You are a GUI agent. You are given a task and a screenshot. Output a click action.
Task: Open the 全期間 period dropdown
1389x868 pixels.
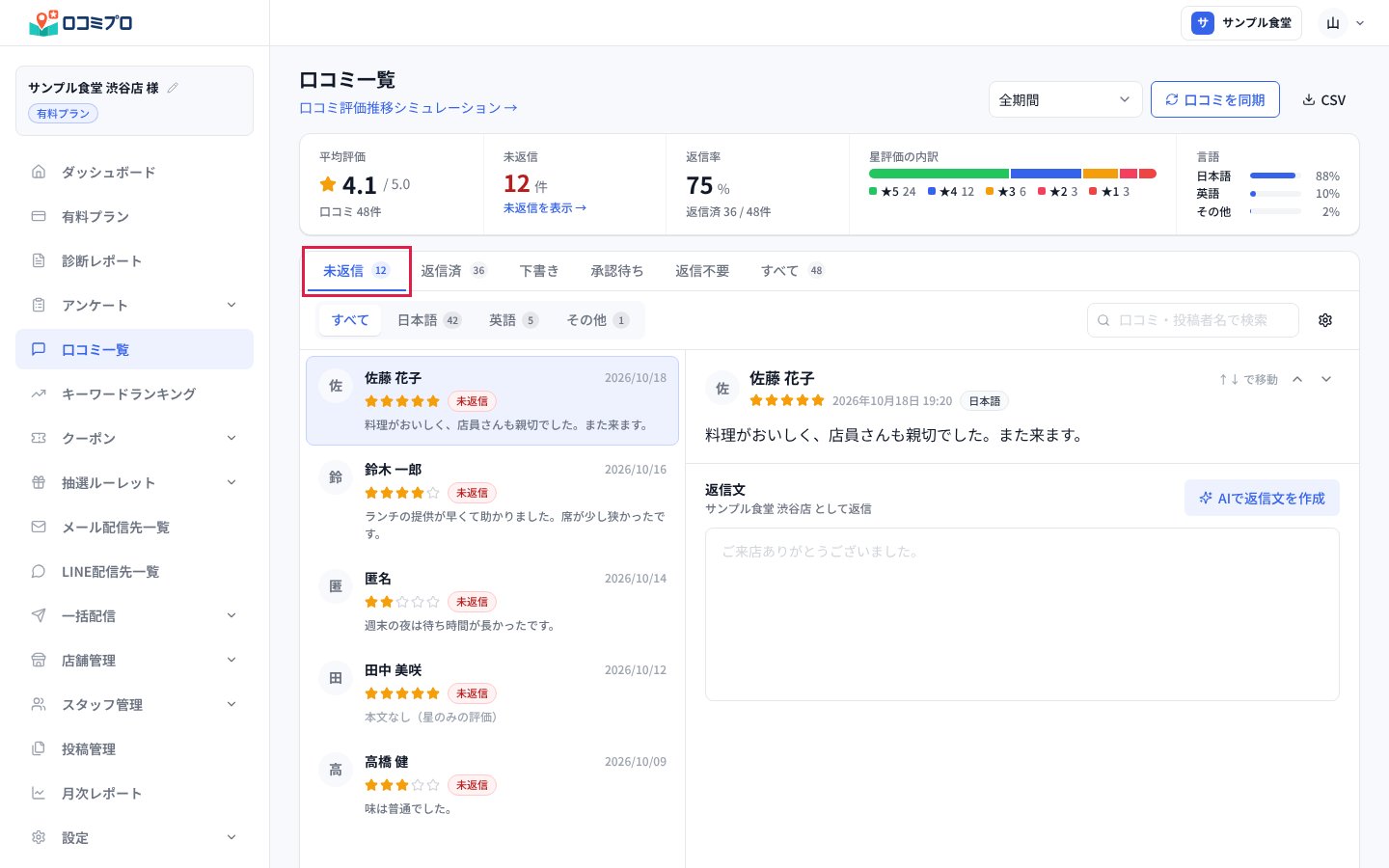(x=1065, y=99)
